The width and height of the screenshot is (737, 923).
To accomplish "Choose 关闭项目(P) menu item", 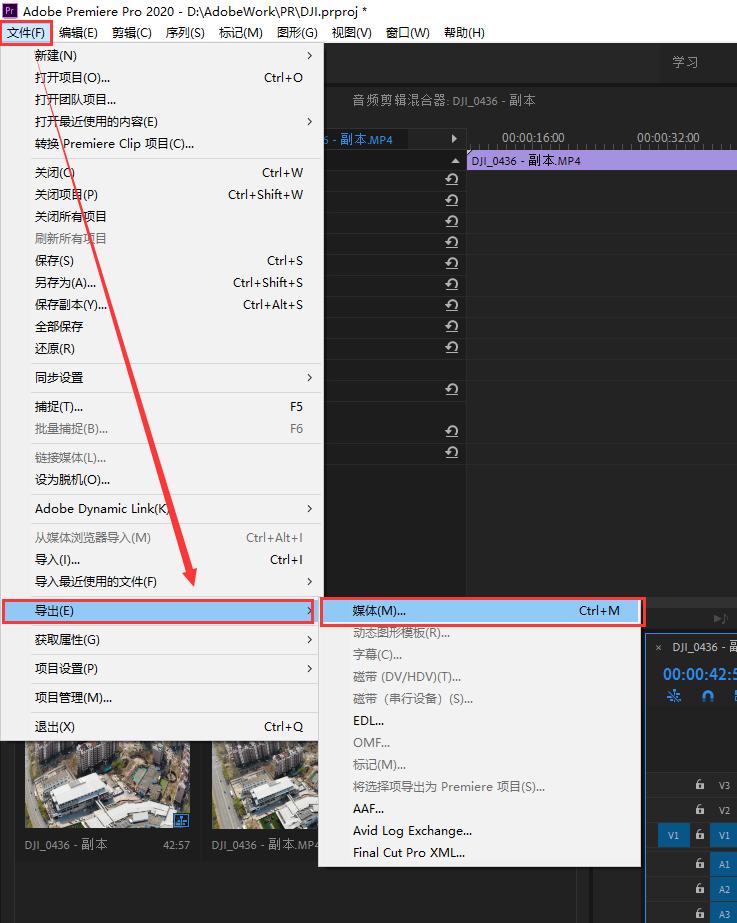I will [162, 195].
